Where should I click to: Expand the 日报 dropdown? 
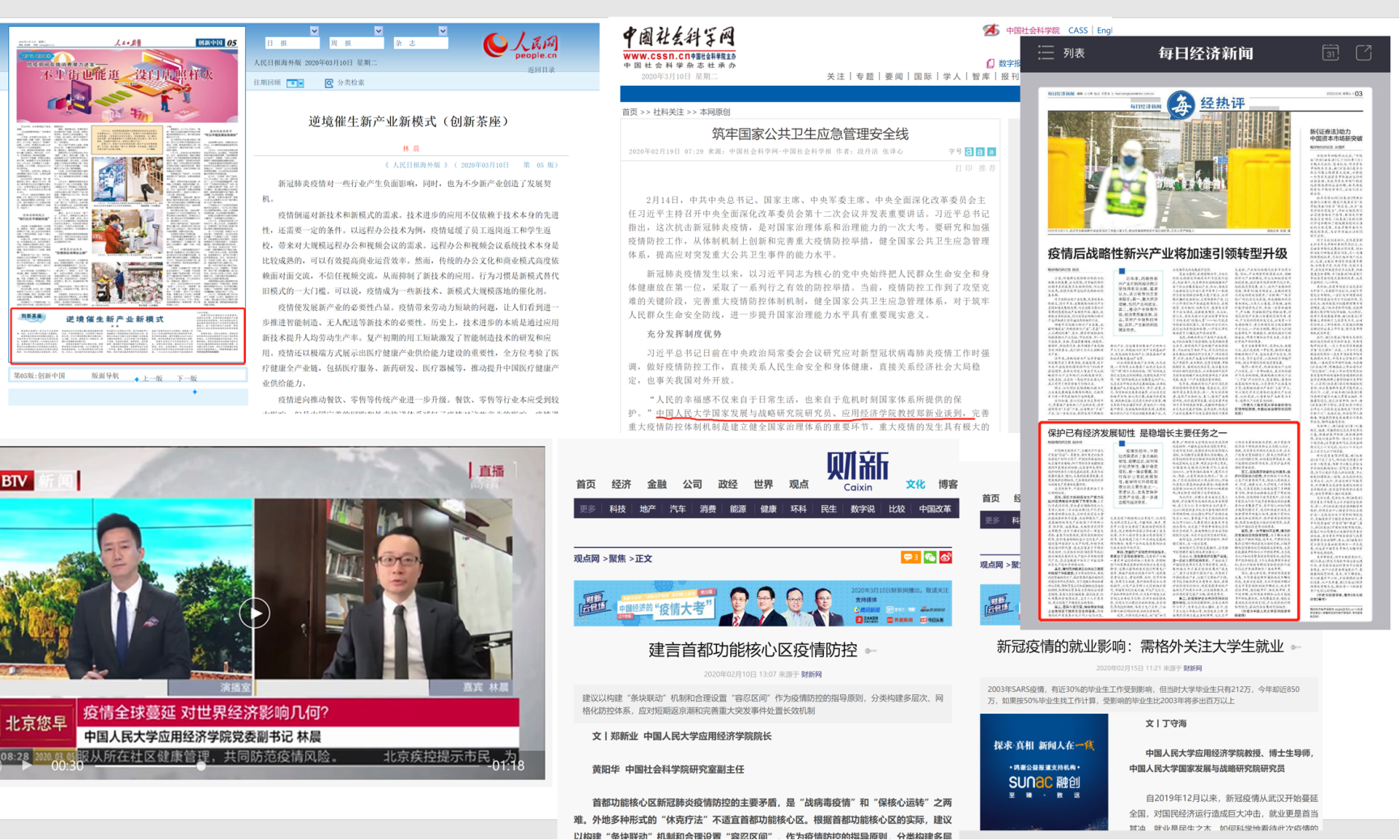pyautogui.click(x=314, y=32)
